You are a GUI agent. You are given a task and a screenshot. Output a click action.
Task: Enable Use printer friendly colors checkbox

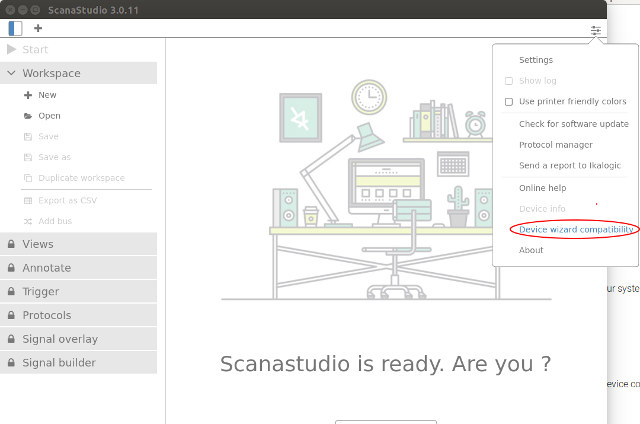pos(509,102)
